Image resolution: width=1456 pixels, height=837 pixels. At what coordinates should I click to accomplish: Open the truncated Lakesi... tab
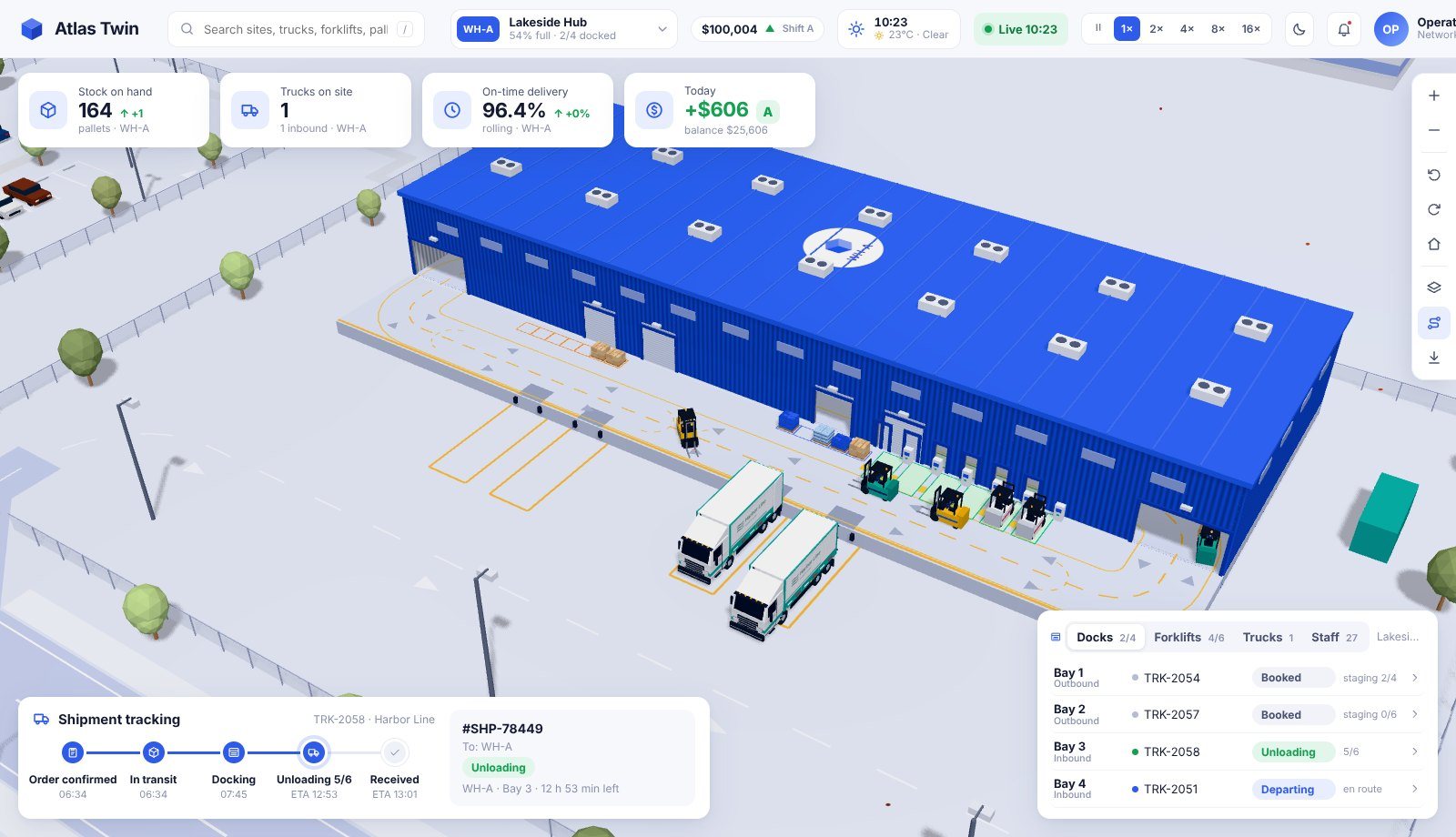(x=1398, y=637)
